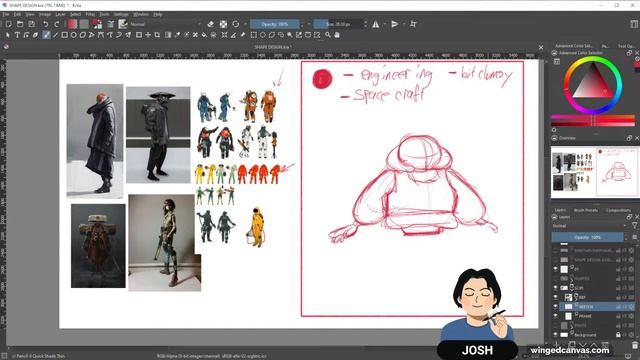This screenshot has height=360, width=640.
Task: Switch to the Brush Presets tab
Action: [586, 210]
